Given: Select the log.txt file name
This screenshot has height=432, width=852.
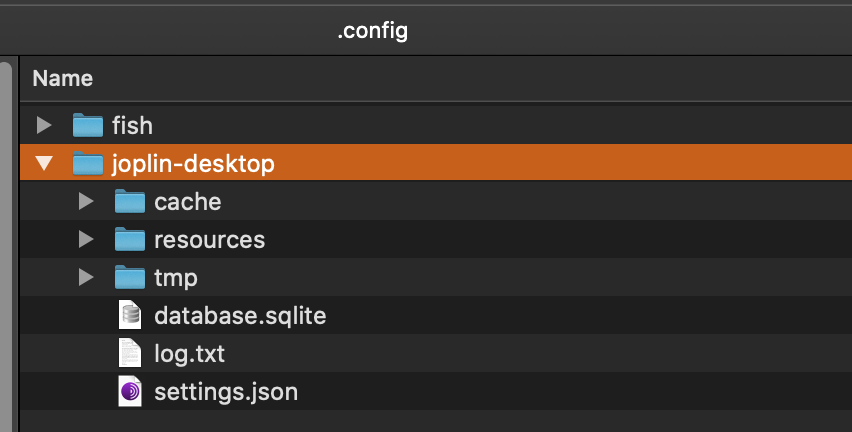Looking at the screenshot, I should coord(189,354).
